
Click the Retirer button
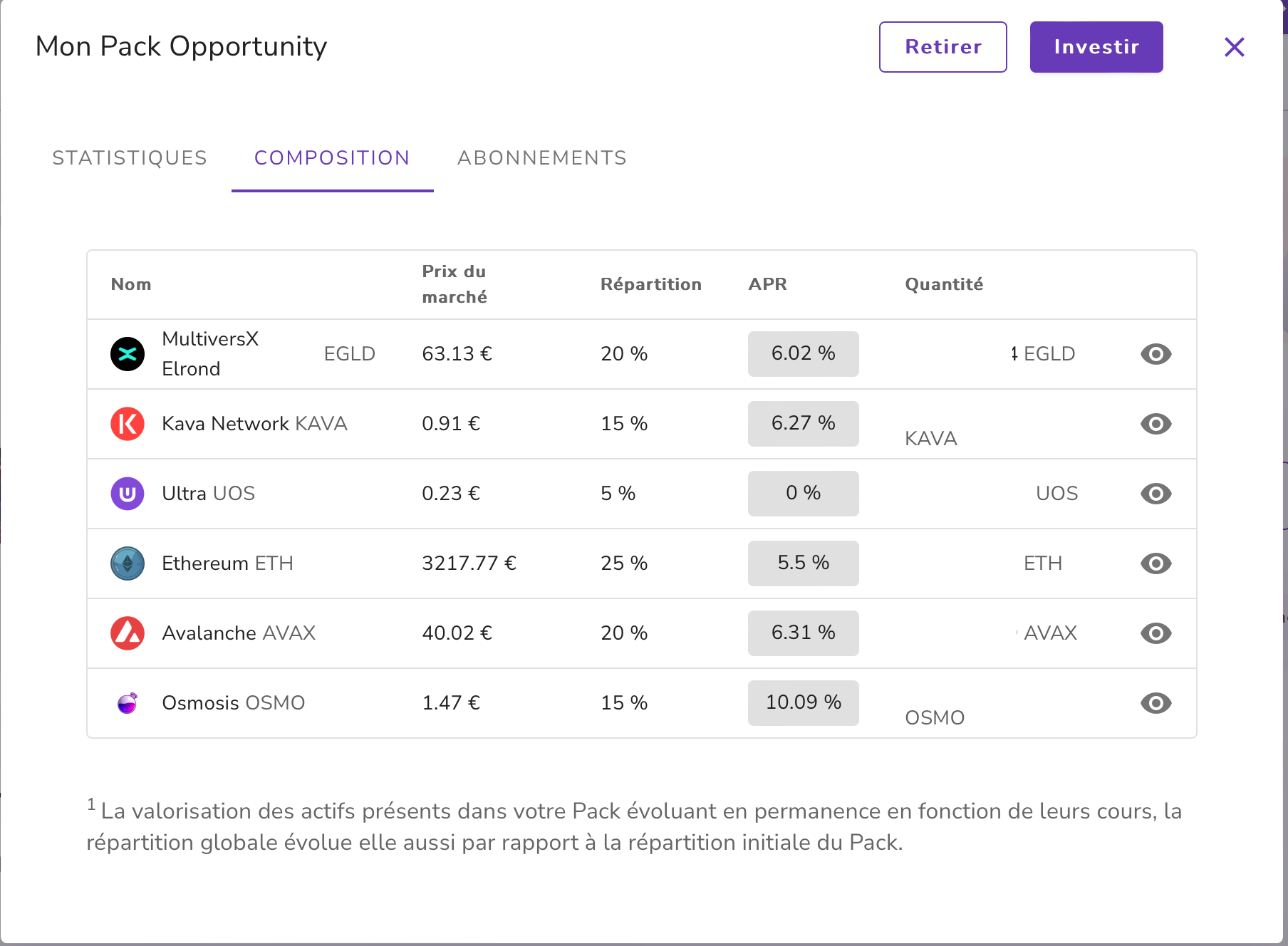coord(942,47)
